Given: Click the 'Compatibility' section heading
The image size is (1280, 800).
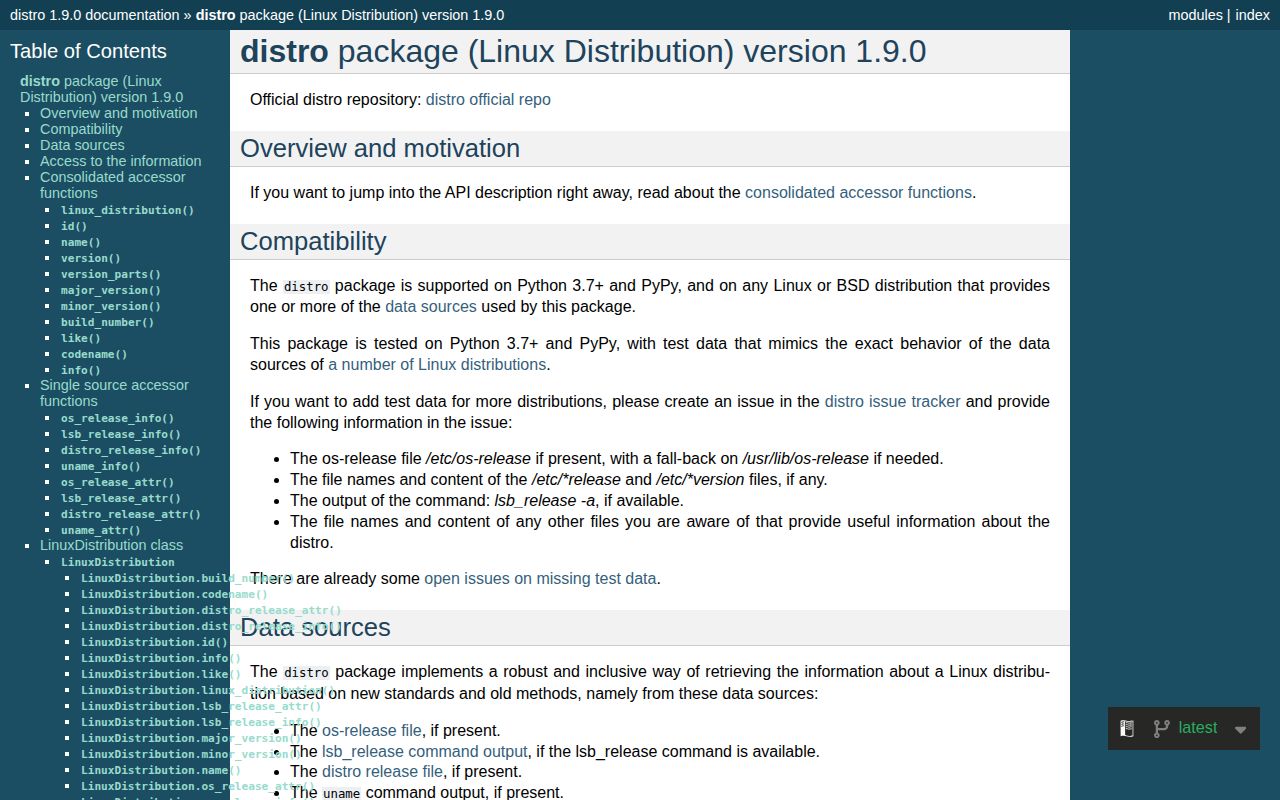Looking at the screenshot, I should (313, 241).
